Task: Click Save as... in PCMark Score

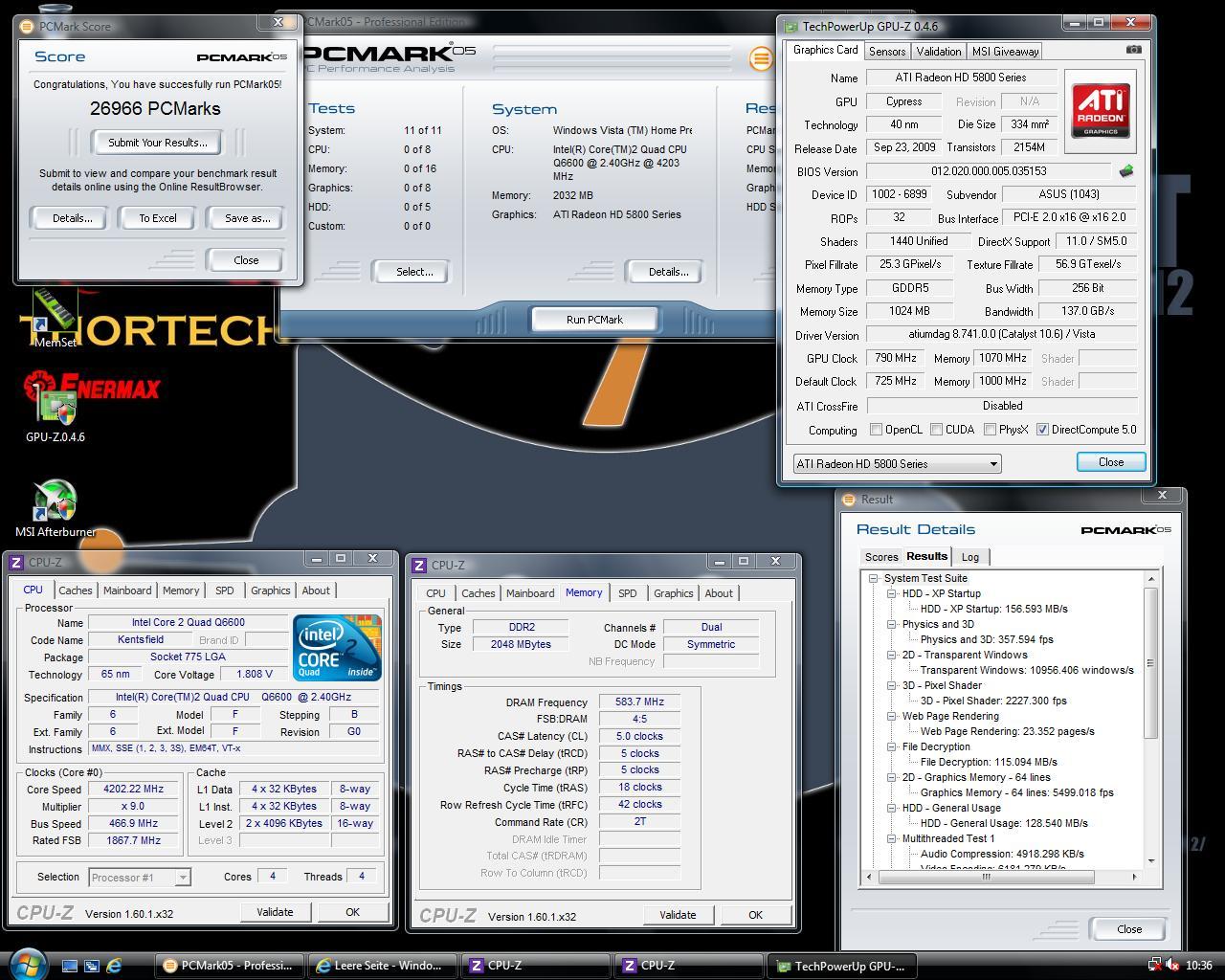Action: (x=247, y=218)
